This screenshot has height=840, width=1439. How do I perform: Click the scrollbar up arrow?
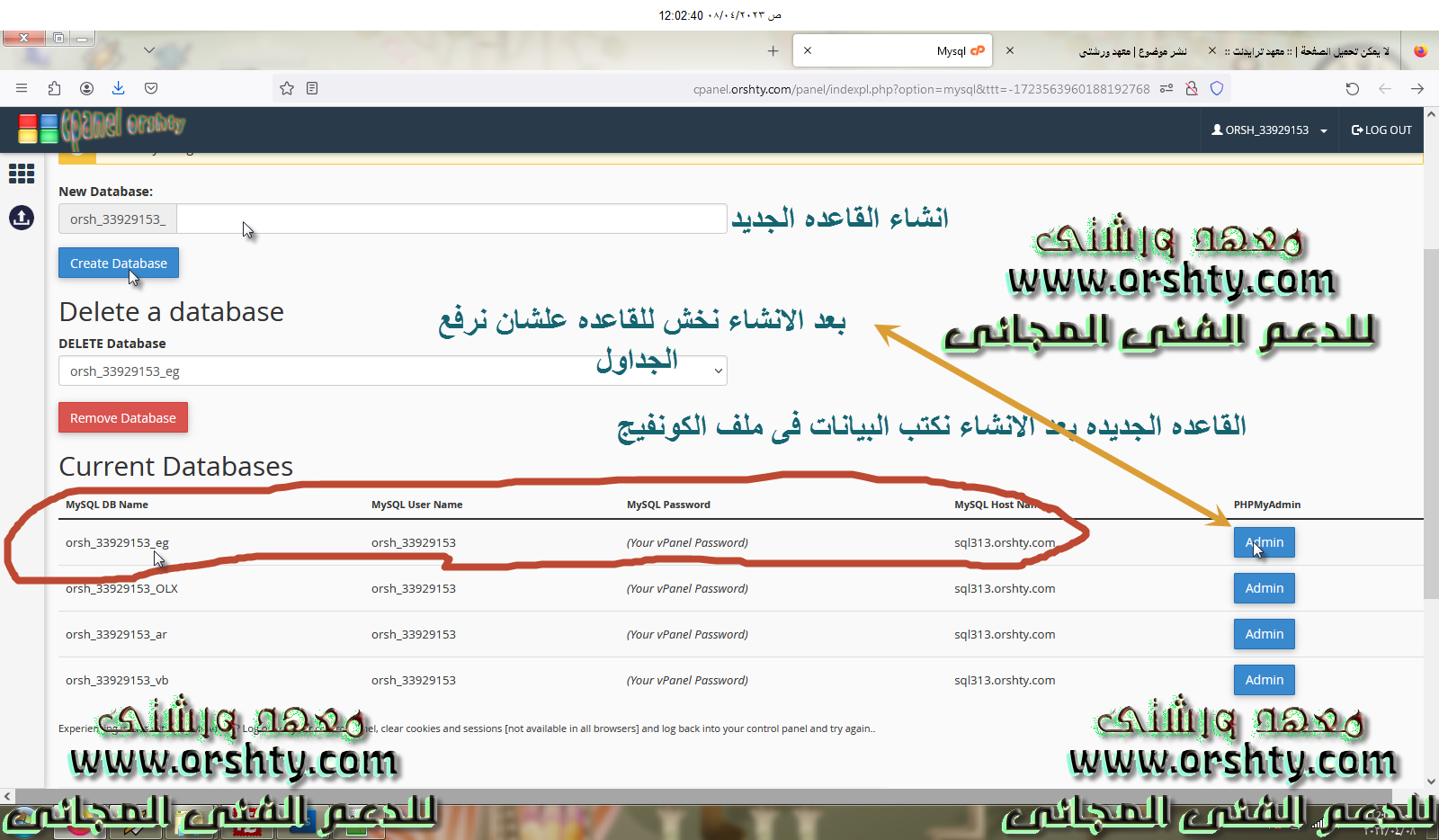(1431, 114)
